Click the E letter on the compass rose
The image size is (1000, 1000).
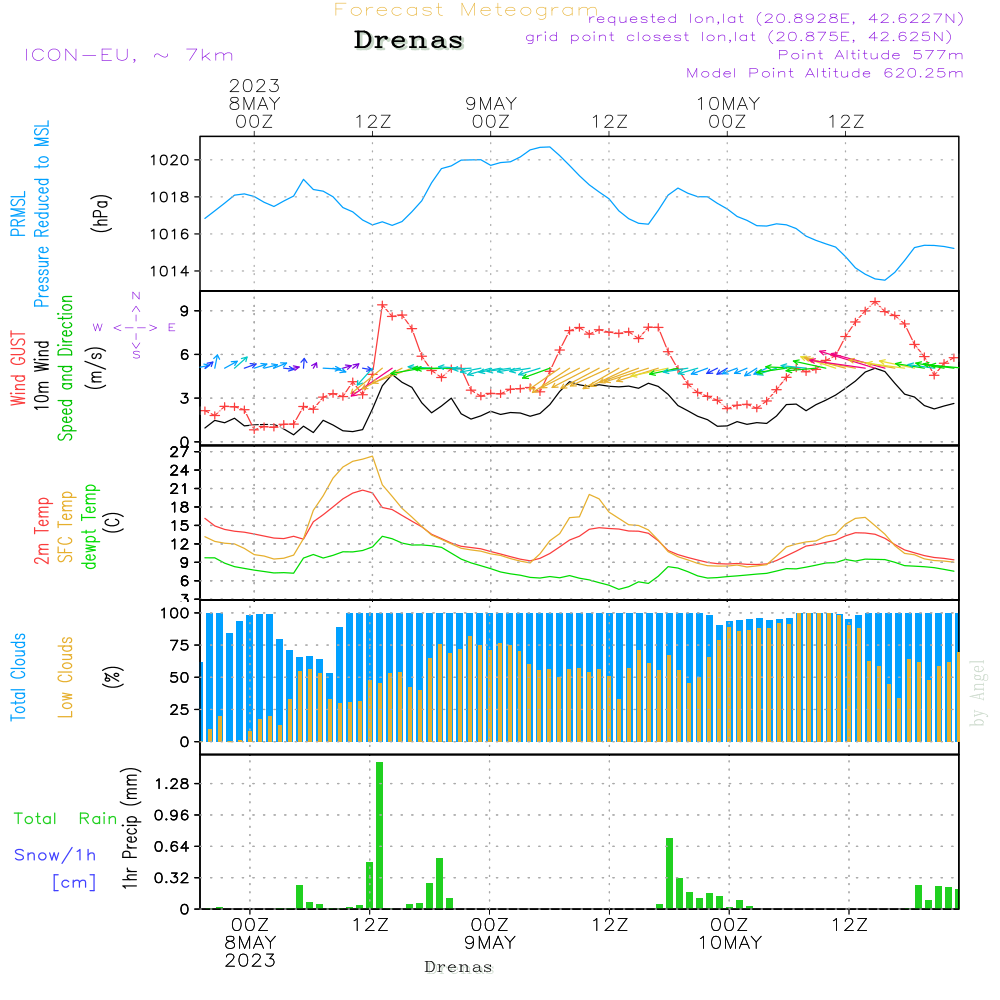(x=172, y=327)
